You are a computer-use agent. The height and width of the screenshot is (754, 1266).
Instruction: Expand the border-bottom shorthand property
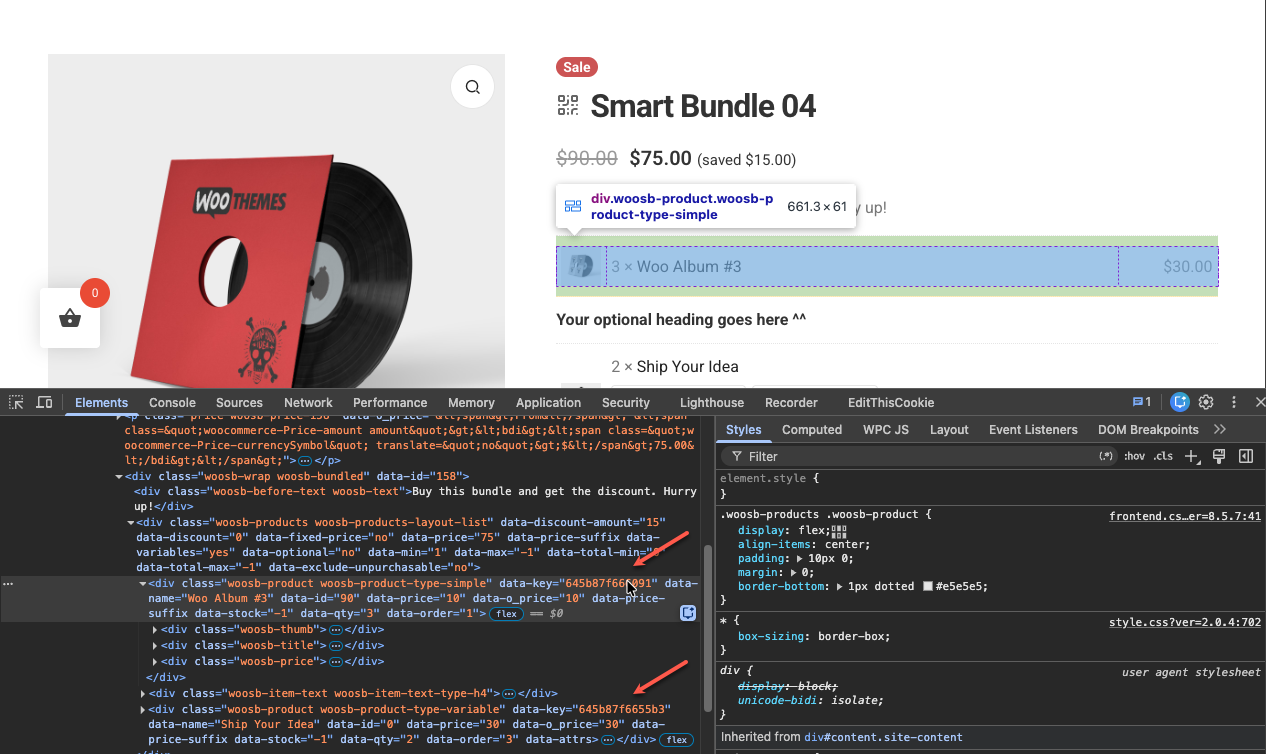click(840, 586)
